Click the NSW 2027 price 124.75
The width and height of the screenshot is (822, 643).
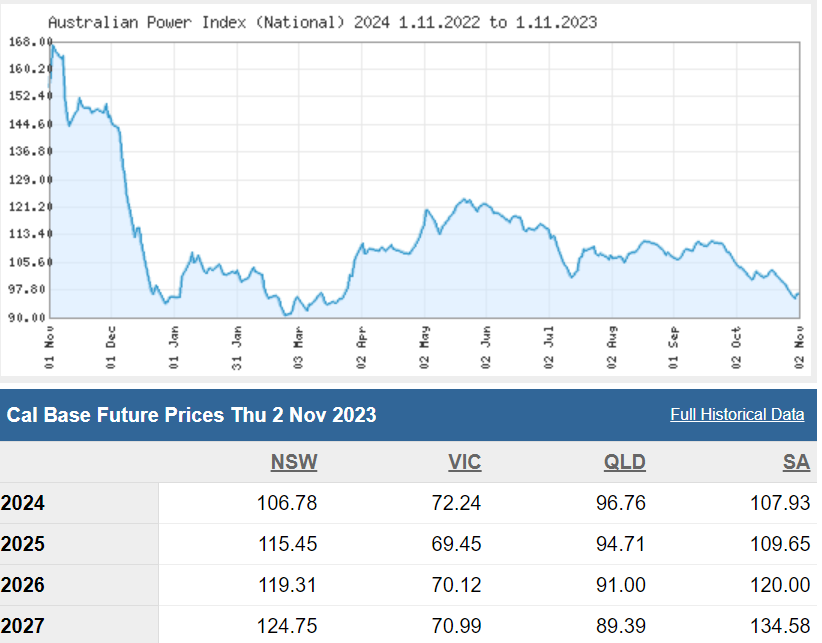287,626
